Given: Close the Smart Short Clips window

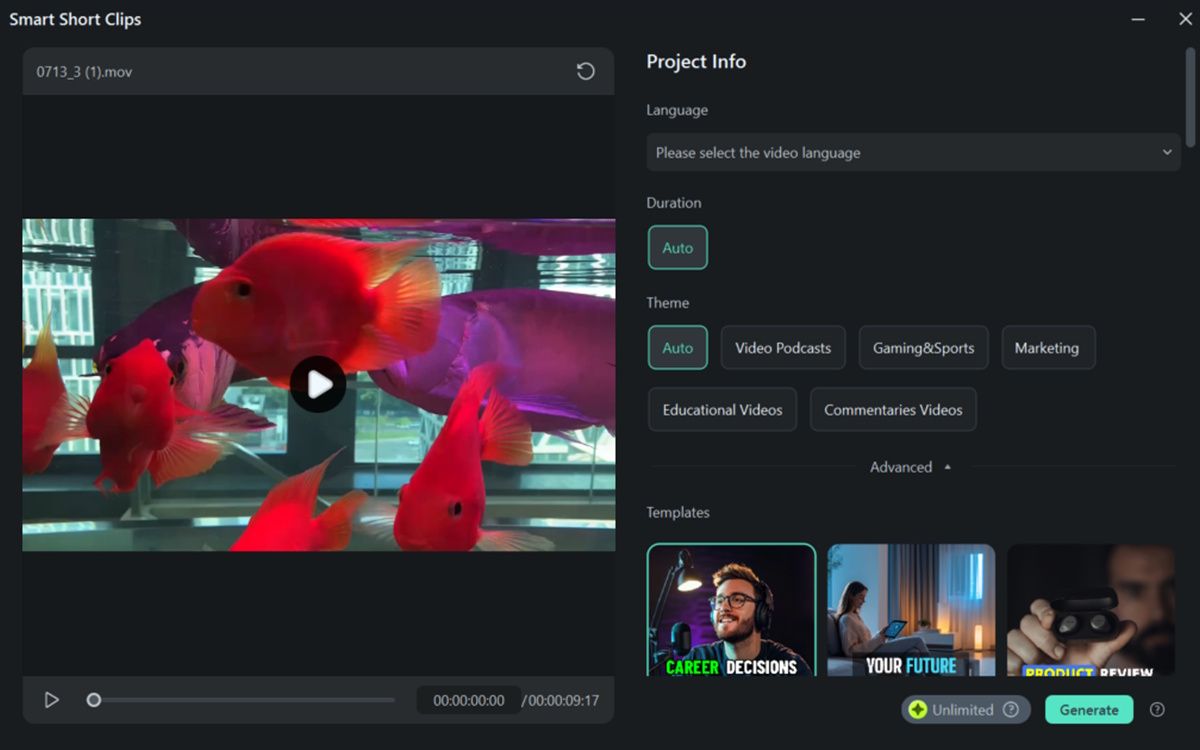Looking at the screenshot, I should click(x=1186, y=18).
